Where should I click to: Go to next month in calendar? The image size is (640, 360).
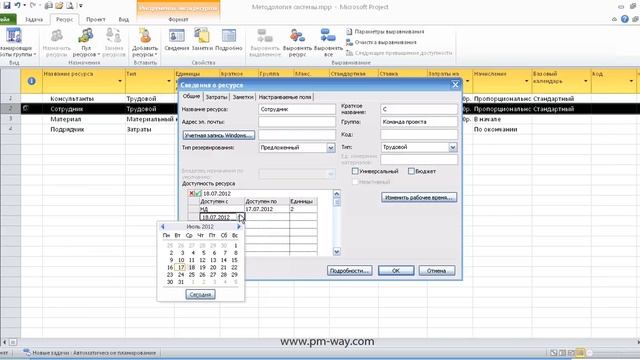coord(239,227)
